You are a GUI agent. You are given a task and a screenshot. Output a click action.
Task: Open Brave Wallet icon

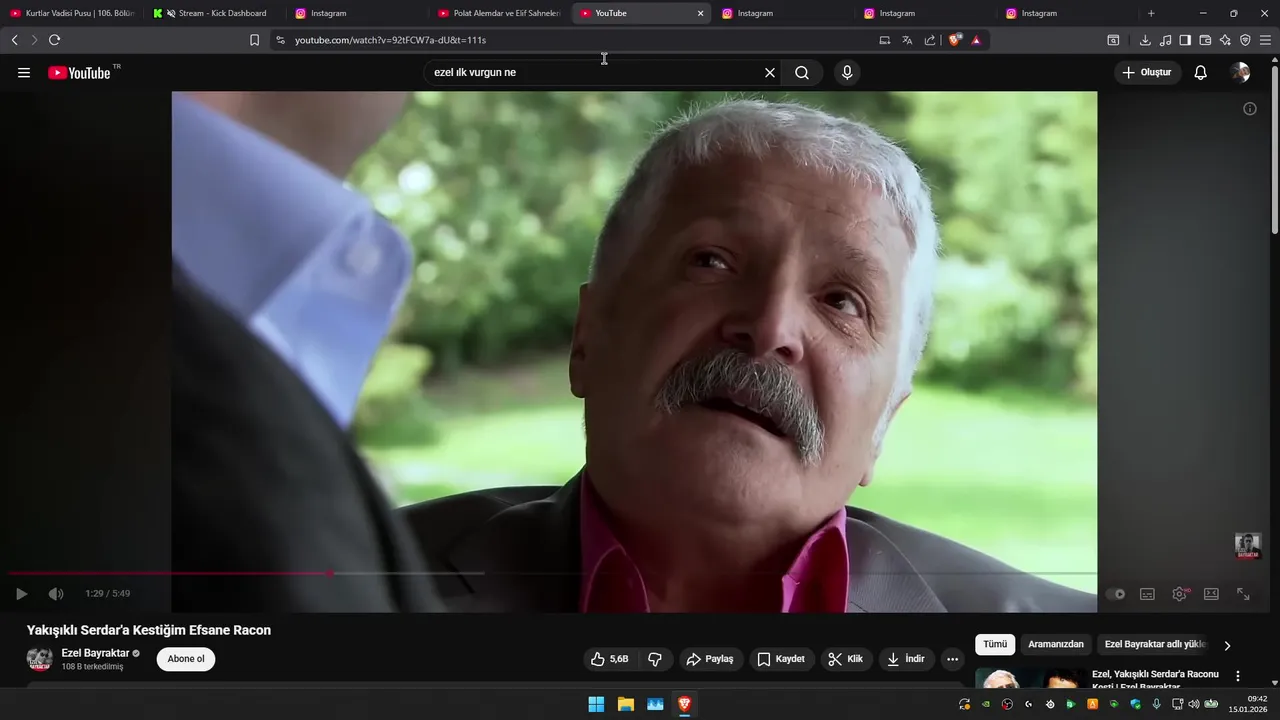[1205, 40]
